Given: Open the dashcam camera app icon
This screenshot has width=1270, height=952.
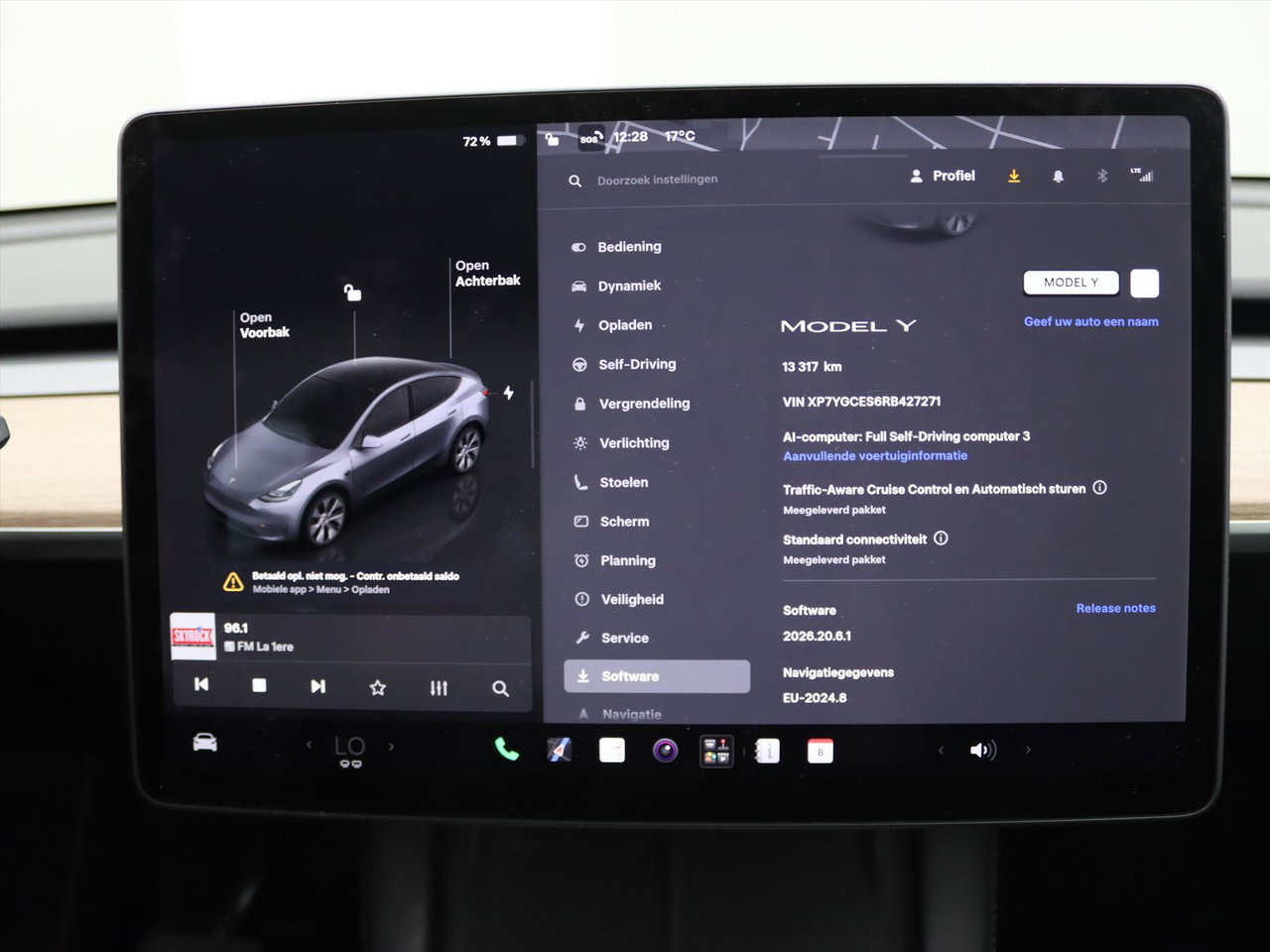Looking at the screenshot, I should [665, 751].
